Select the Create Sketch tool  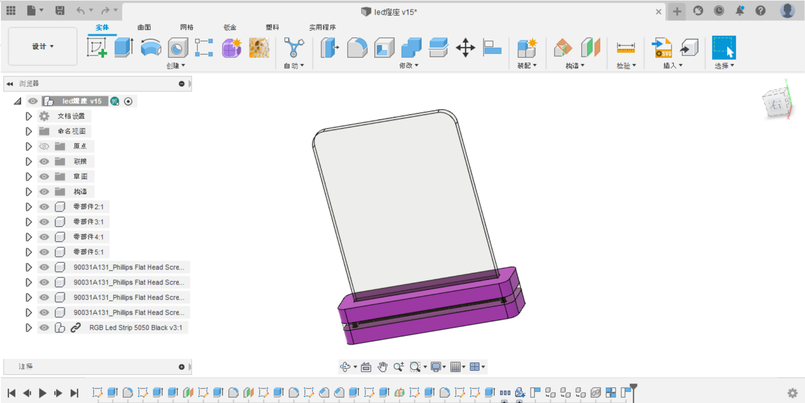pos(97,47)
